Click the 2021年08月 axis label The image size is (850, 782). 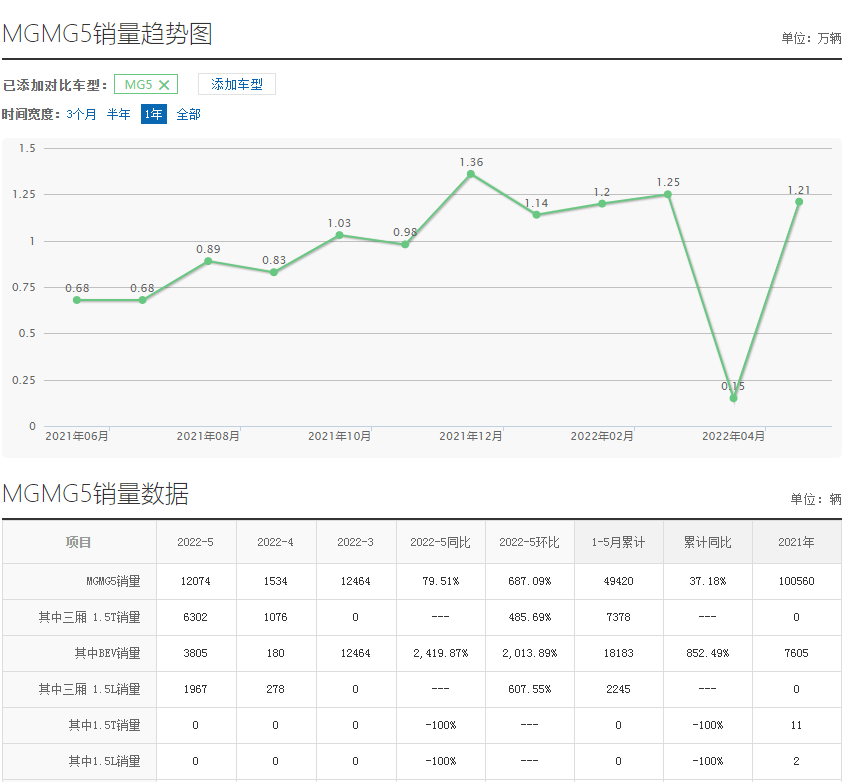208,436
